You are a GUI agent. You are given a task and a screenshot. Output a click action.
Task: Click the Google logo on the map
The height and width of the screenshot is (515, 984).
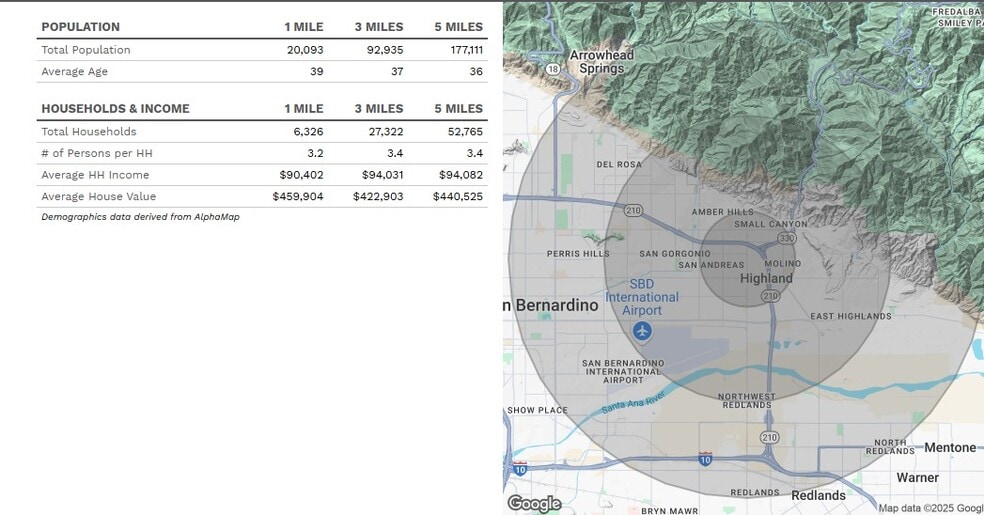[x=534, y=503]
